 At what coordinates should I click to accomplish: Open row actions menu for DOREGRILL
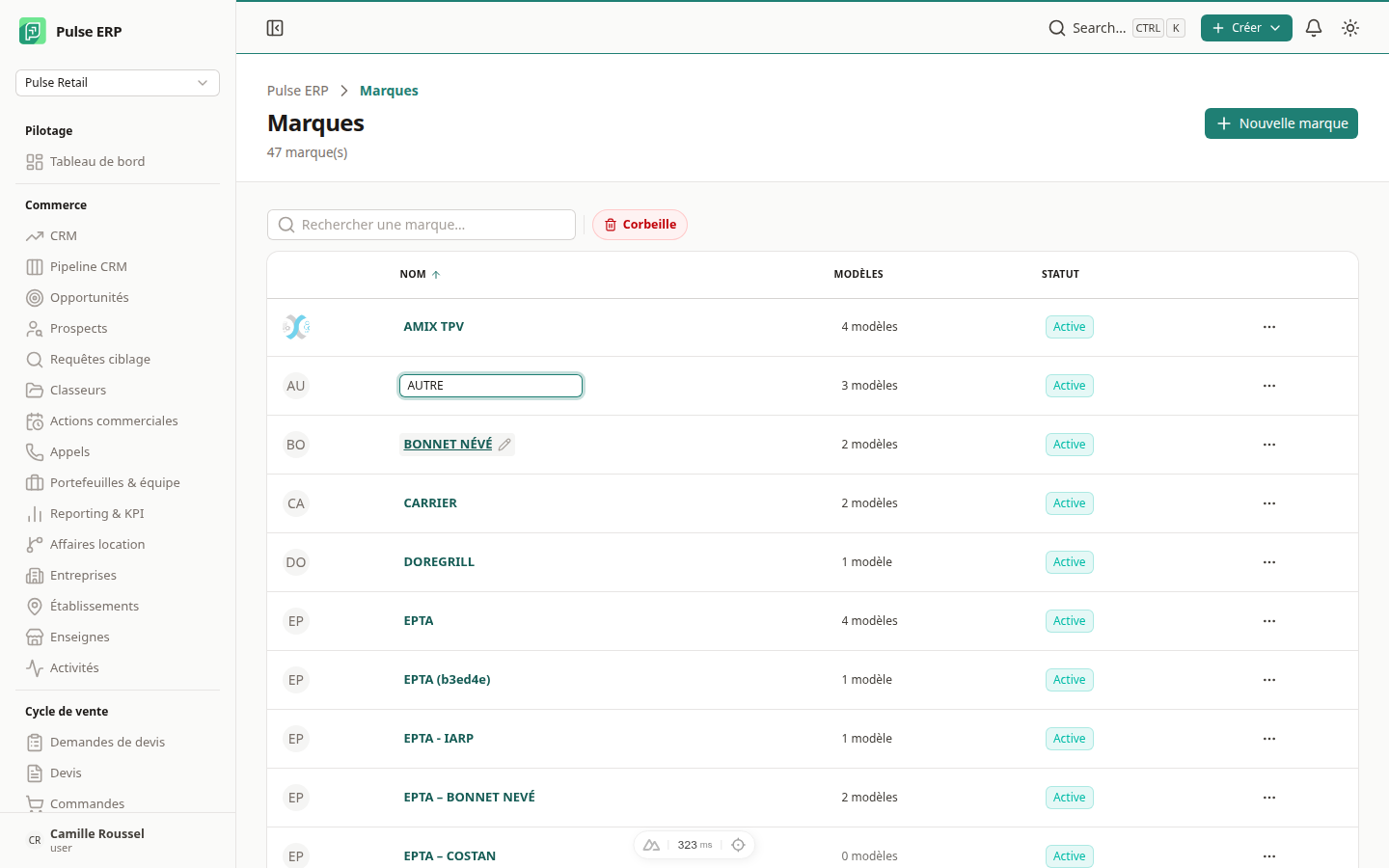click(x=1269, y=562)
